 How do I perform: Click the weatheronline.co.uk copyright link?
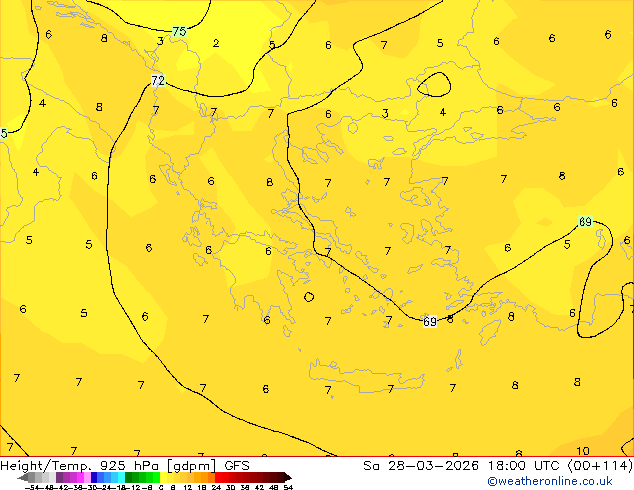tap(550, 481)
